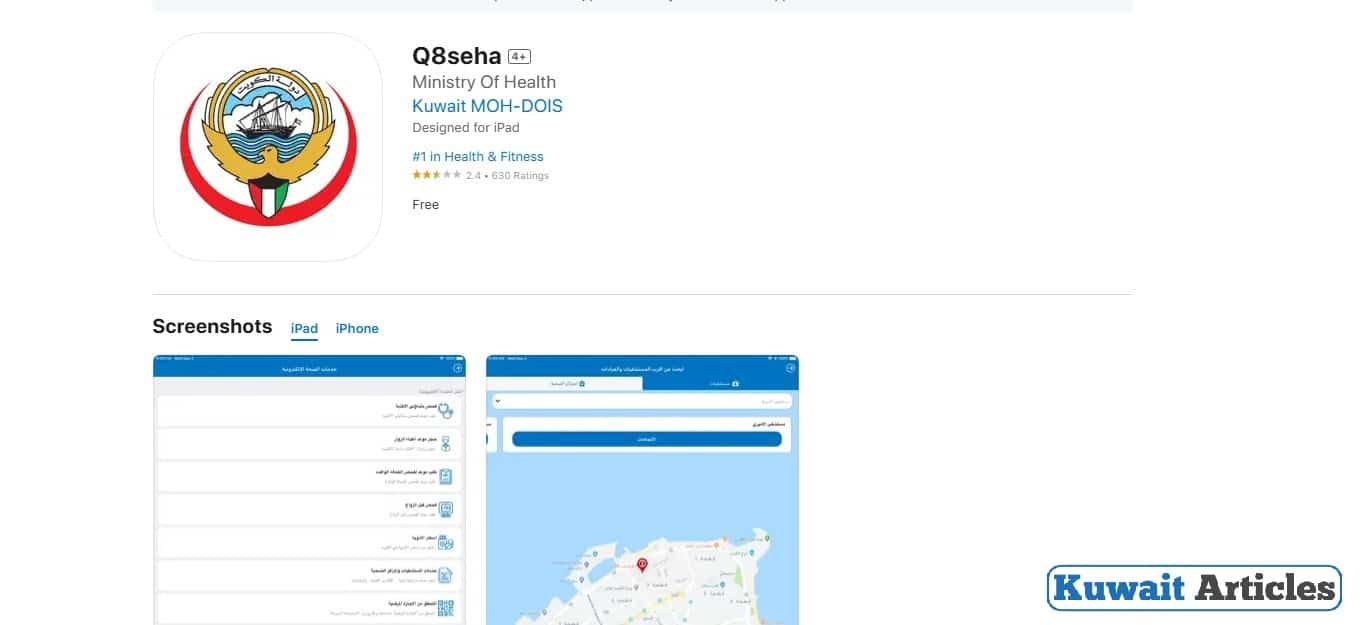Click the wide blue button in map screenshot
The width and height of the screenshot is (1360, 625).
[x=647, y=439]
